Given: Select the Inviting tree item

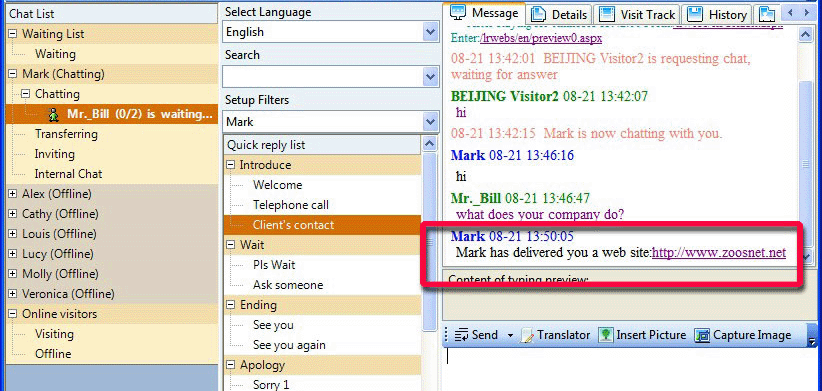Looking at the screenshot, I should tap(55, 154).
